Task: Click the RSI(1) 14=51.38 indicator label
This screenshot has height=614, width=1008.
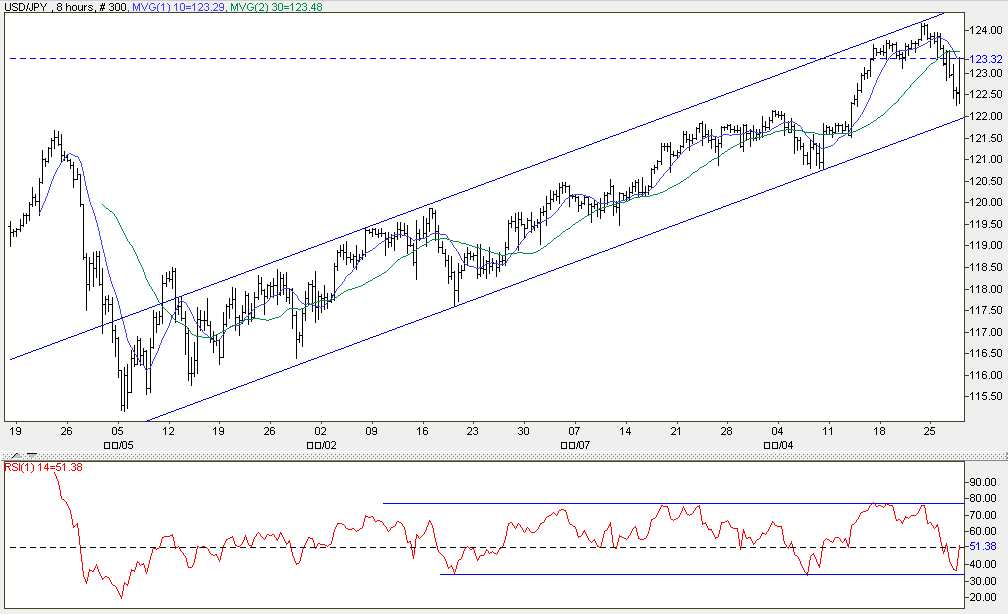Action: click(44, 467)
